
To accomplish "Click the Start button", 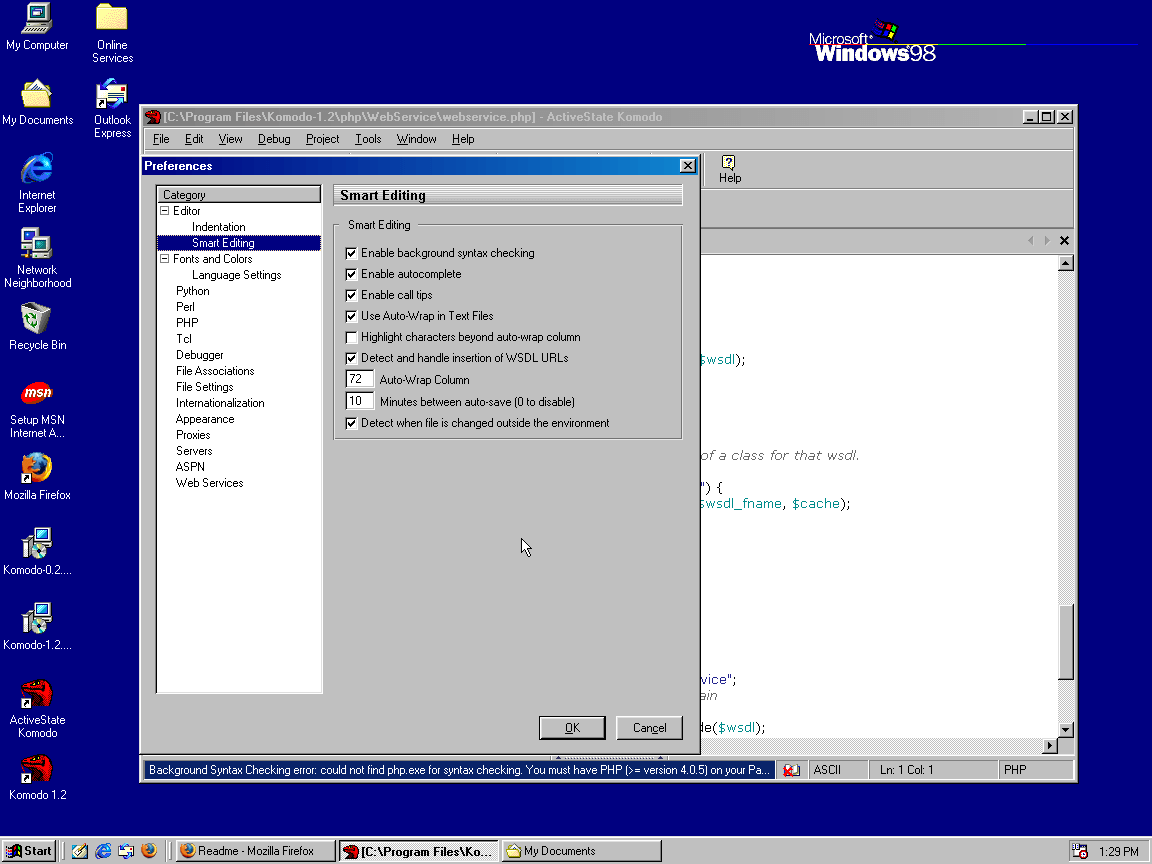I will pos(29,851).
